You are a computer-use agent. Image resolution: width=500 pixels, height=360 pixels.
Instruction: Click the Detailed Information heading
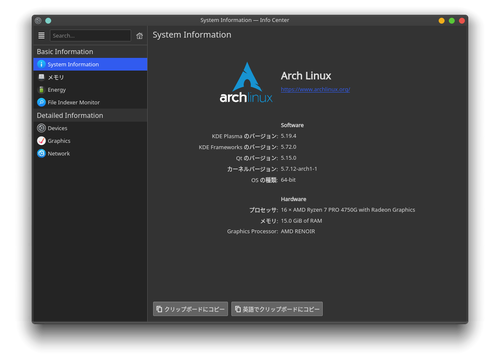[70, 115]
